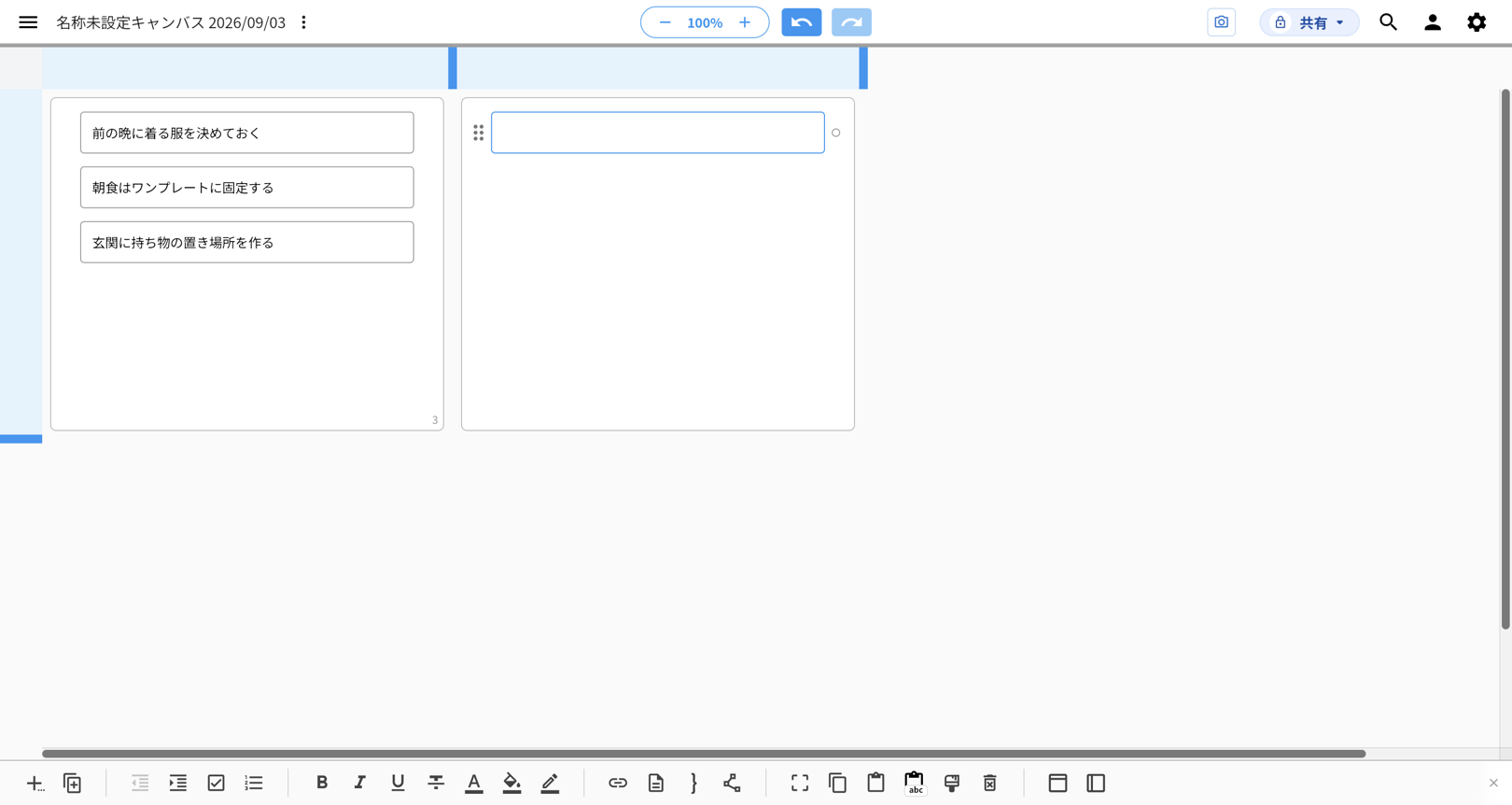The height and width of the screenshot is (805, 1512).
Task: Open the text color picker
Action: click(474, 784)
